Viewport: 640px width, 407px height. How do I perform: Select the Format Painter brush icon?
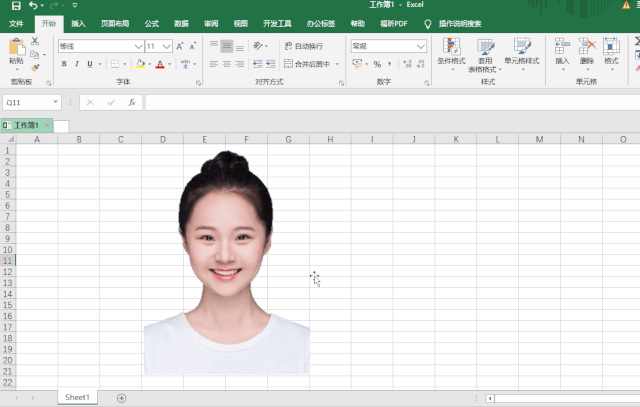[x=35, y=68]
